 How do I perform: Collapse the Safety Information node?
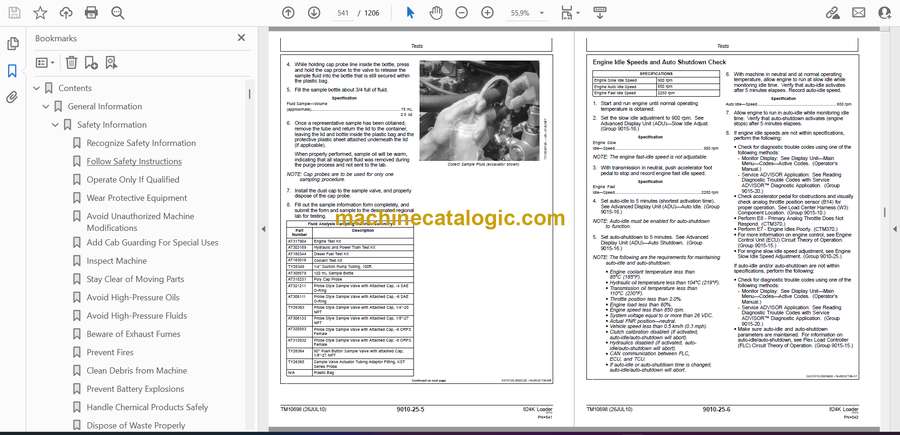(x=55, y=125)
